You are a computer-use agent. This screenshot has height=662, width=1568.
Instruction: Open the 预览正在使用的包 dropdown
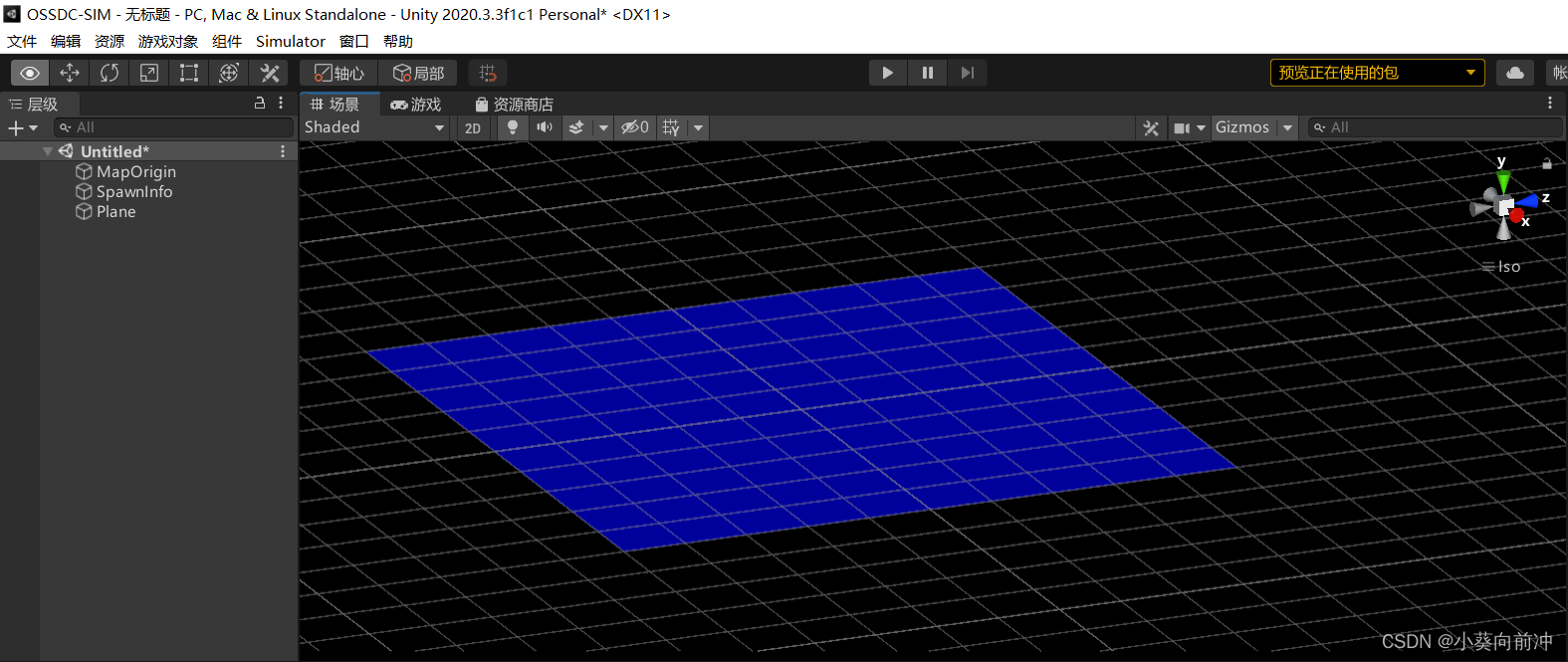coord(1378,73)
